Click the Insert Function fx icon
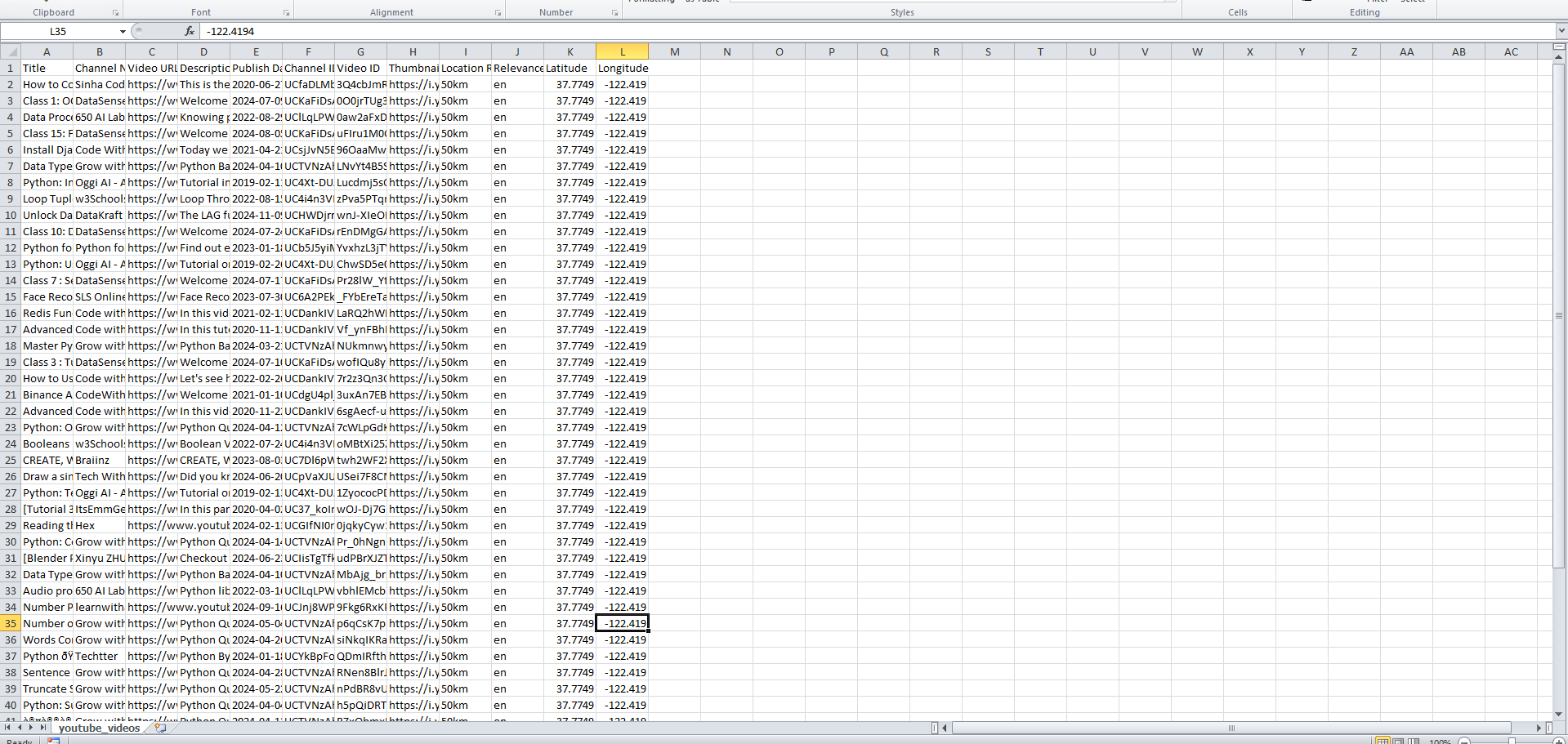Viewport: 1568px width, 744px height. [190, 31]
